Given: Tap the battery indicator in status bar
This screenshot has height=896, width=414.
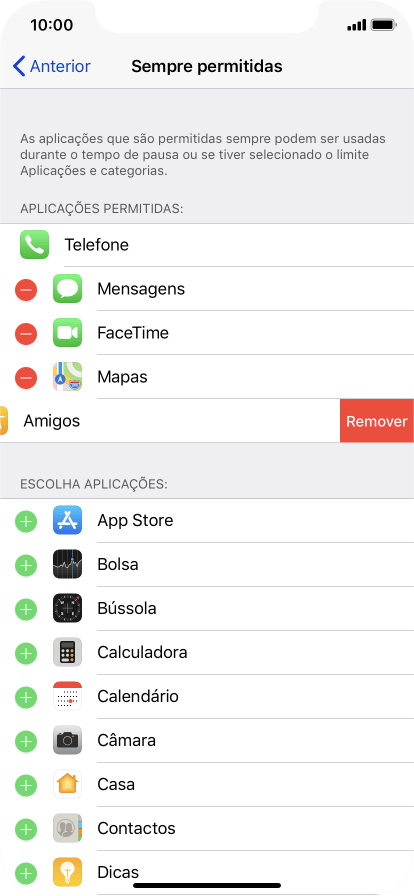Looking at the screenshot, I should point(384,25).
